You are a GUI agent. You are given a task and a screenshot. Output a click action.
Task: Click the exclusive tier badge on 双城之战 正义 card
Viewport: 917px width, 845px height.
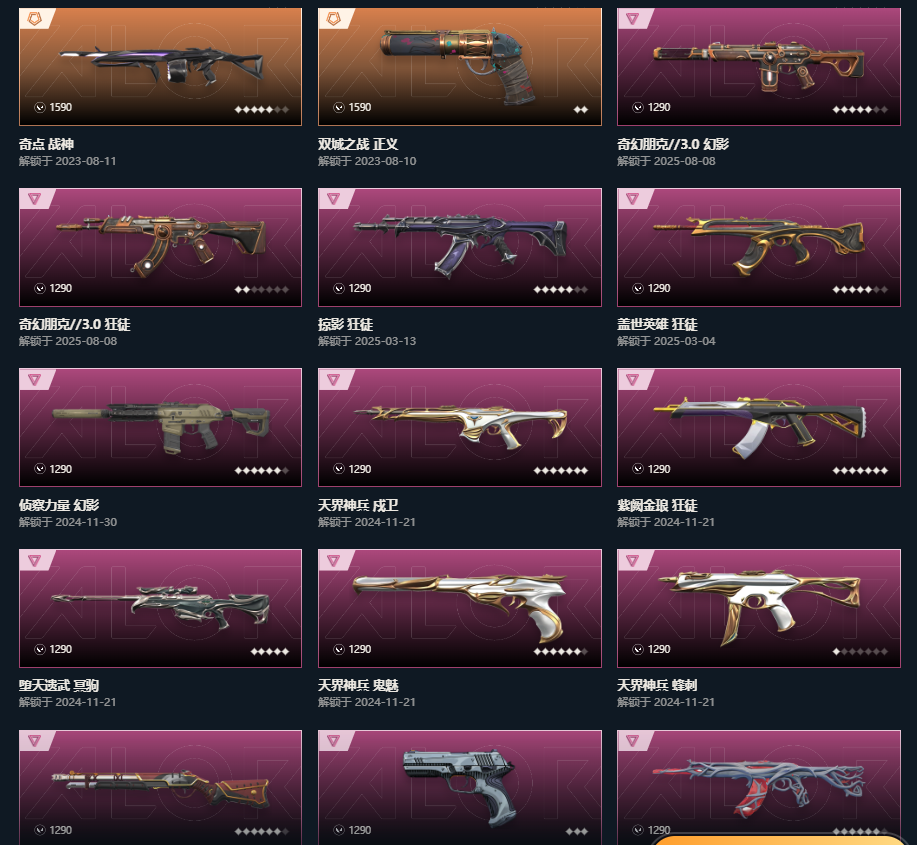[x=333, y=19]
